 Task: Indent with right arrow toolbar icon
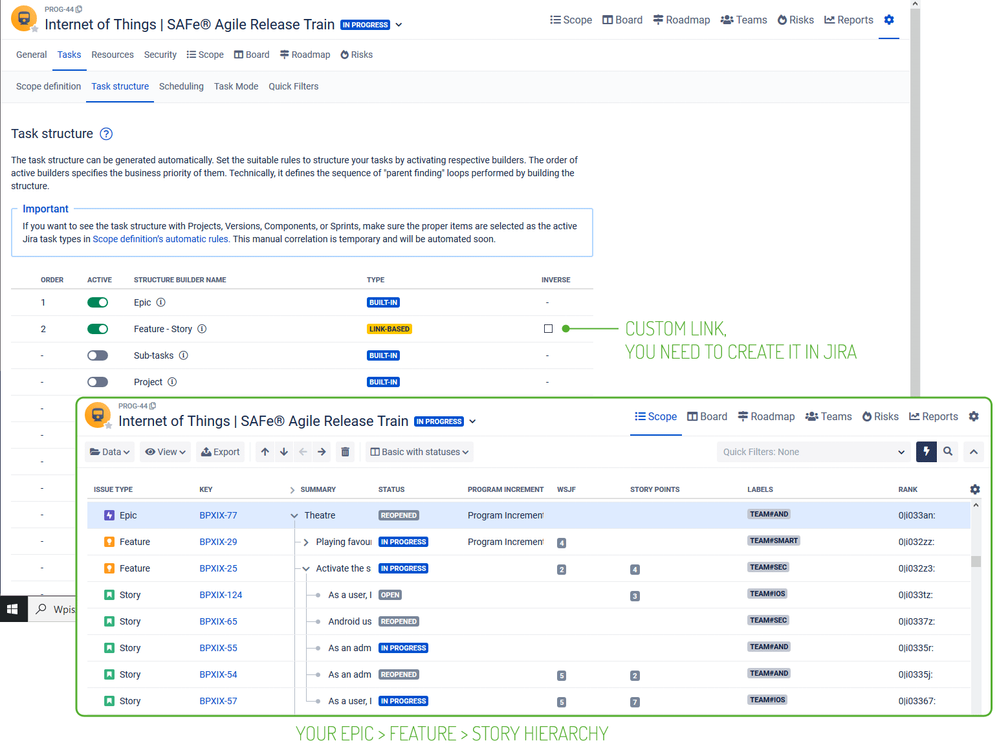(x=322, y=452)
